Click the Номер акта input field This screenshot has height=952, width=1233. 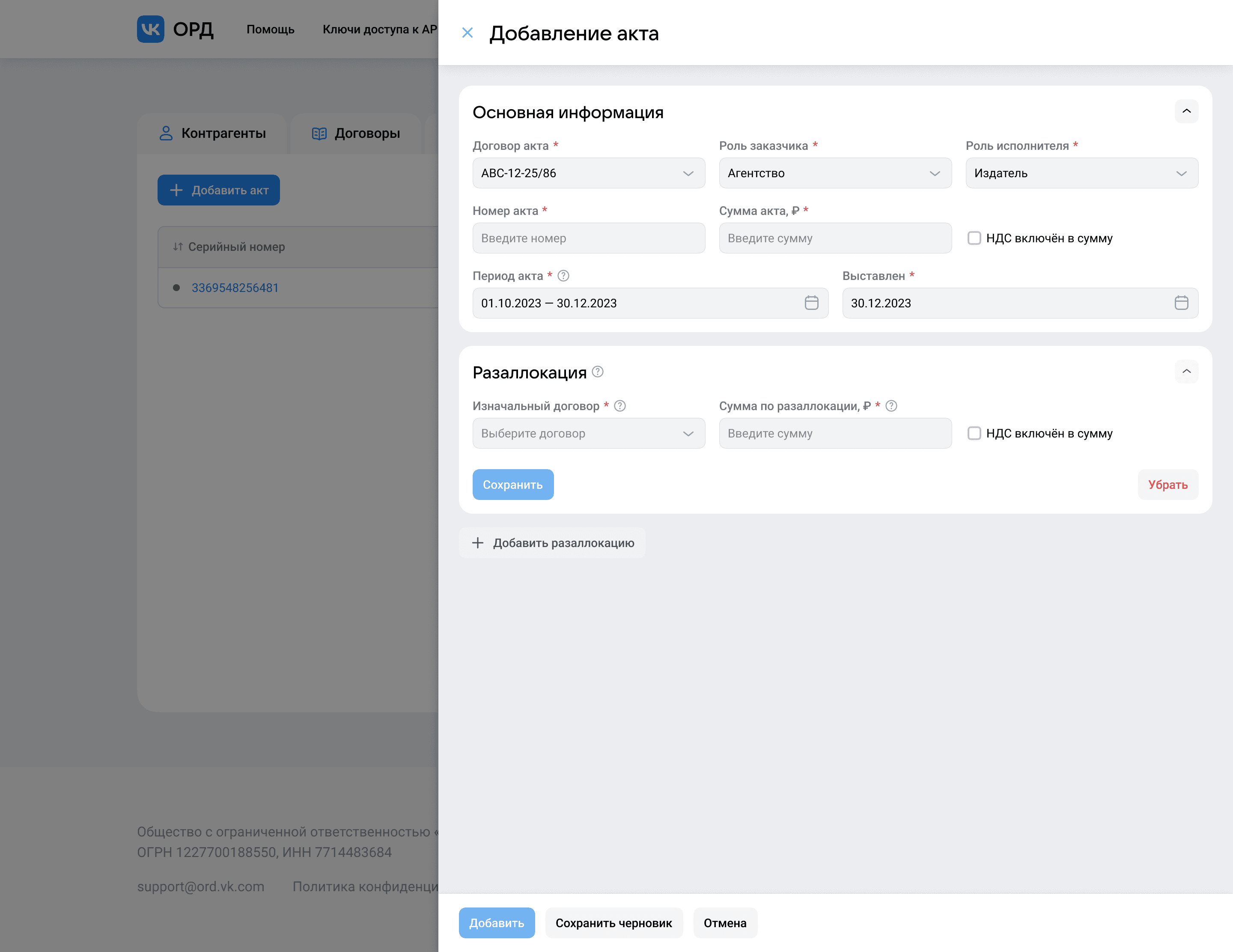588,238
